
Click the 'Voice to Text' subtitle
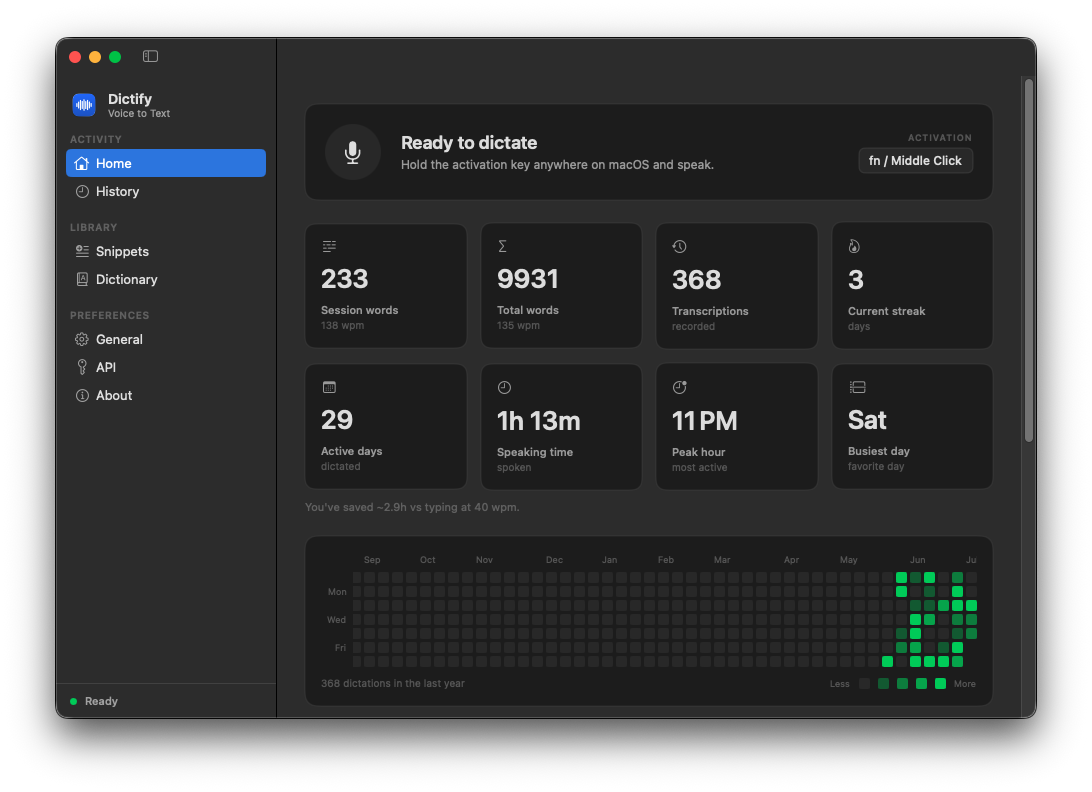coord(139,114)
